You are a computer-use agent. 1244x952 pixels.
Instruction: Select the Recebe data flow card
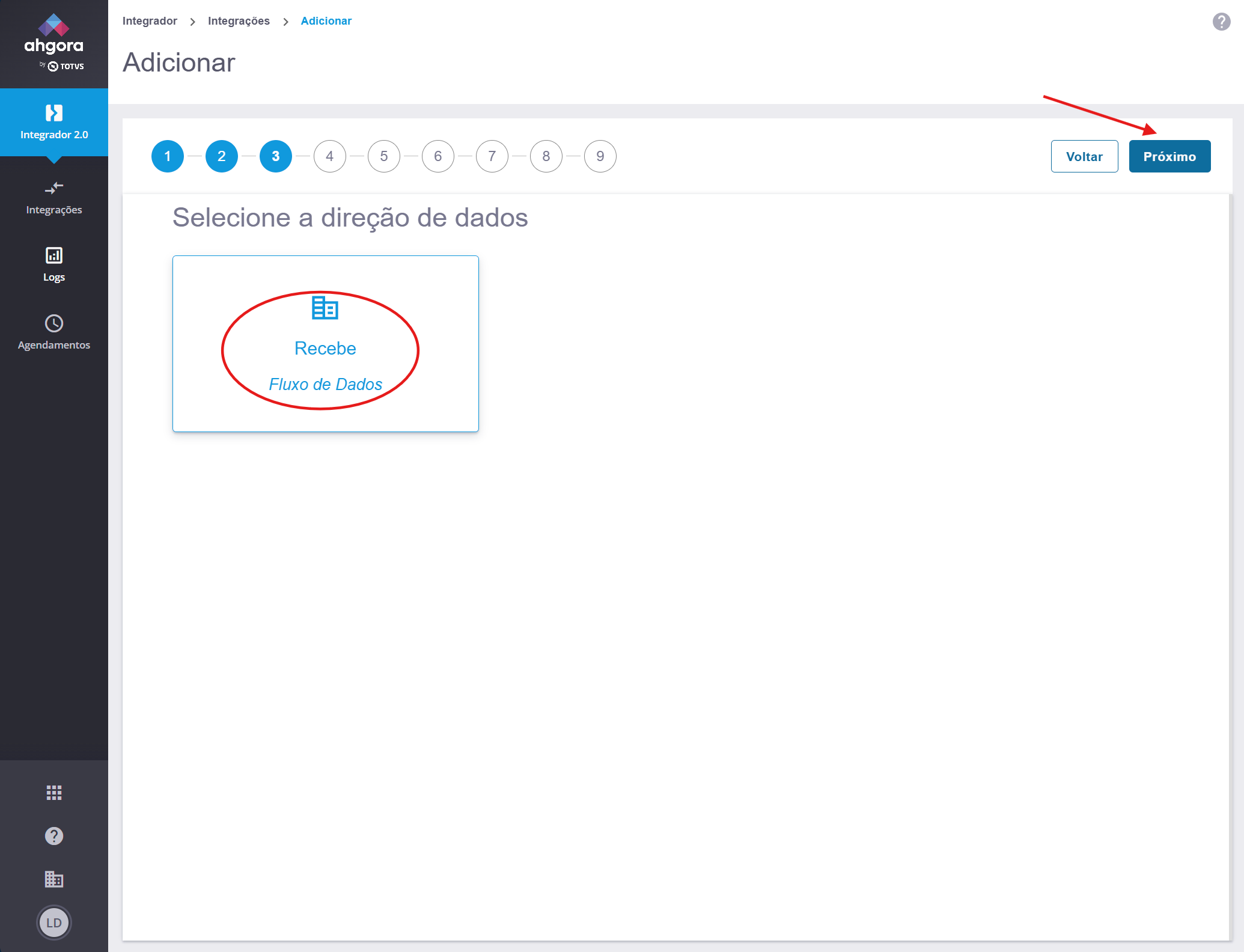click(325, 344)
